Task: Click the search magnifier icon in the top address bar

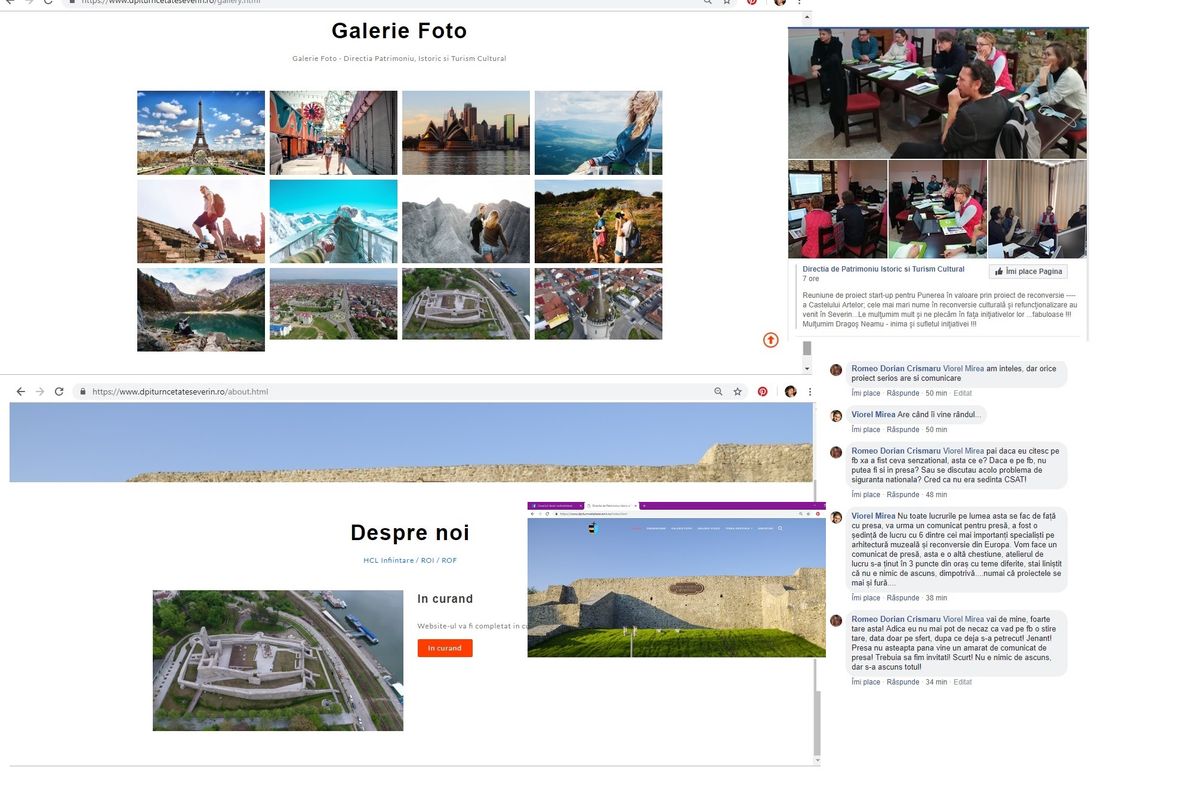Action: point(706,3)
